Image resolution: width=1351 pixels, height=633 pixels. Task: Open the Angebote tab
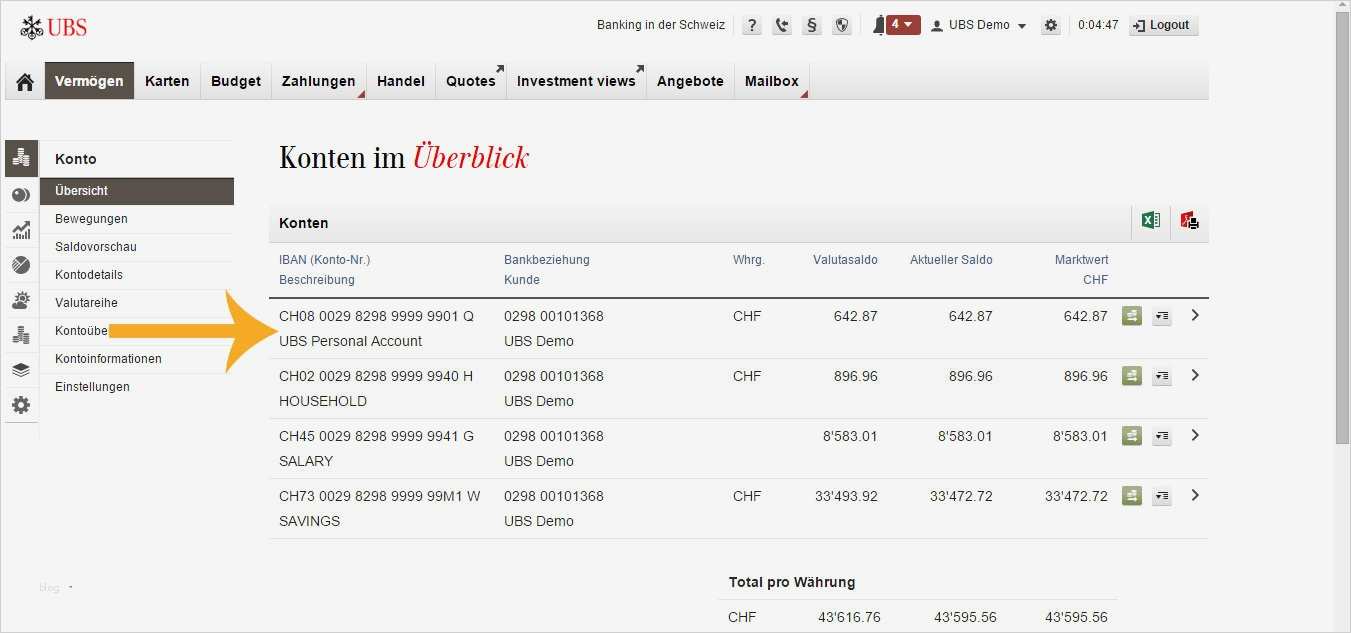[x=690, y=81]
